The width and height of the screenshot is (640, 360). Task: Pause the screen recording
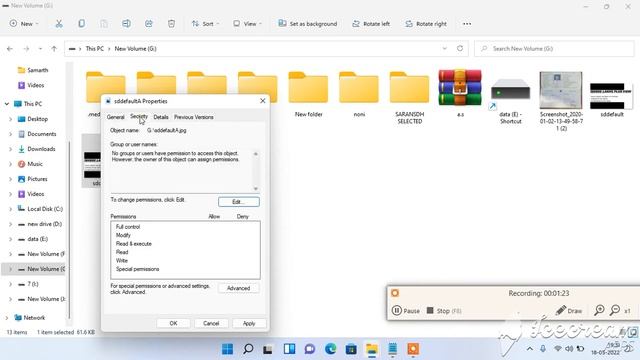[x=406, y=311]
